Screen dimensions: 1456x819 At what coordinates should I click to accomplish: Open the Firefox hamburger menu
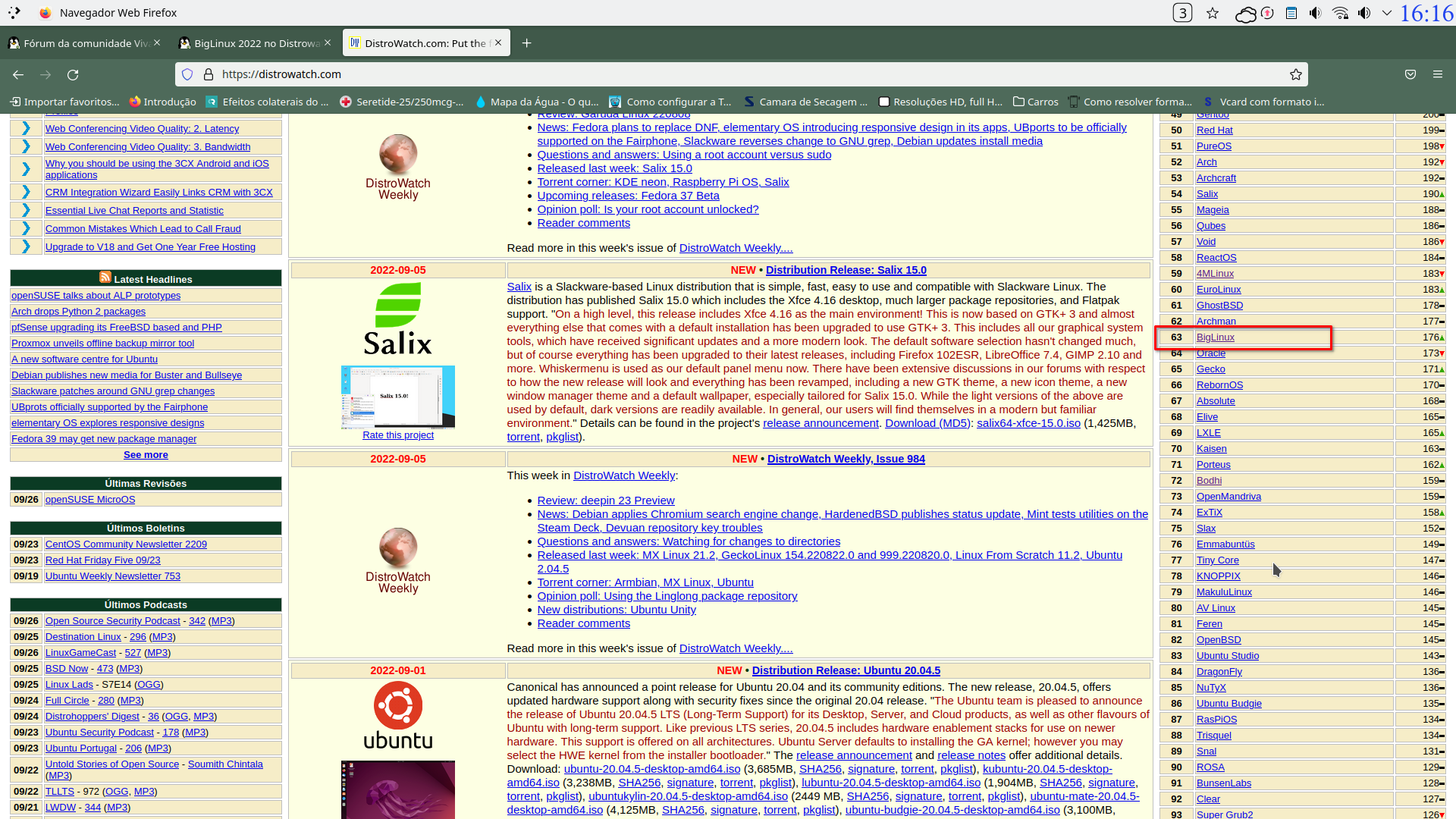1437,74
